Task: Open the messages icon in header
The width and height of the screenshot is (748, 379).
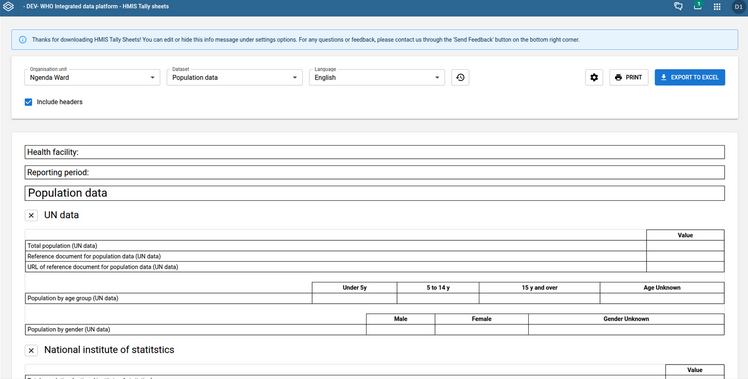Action: [678, 7]
